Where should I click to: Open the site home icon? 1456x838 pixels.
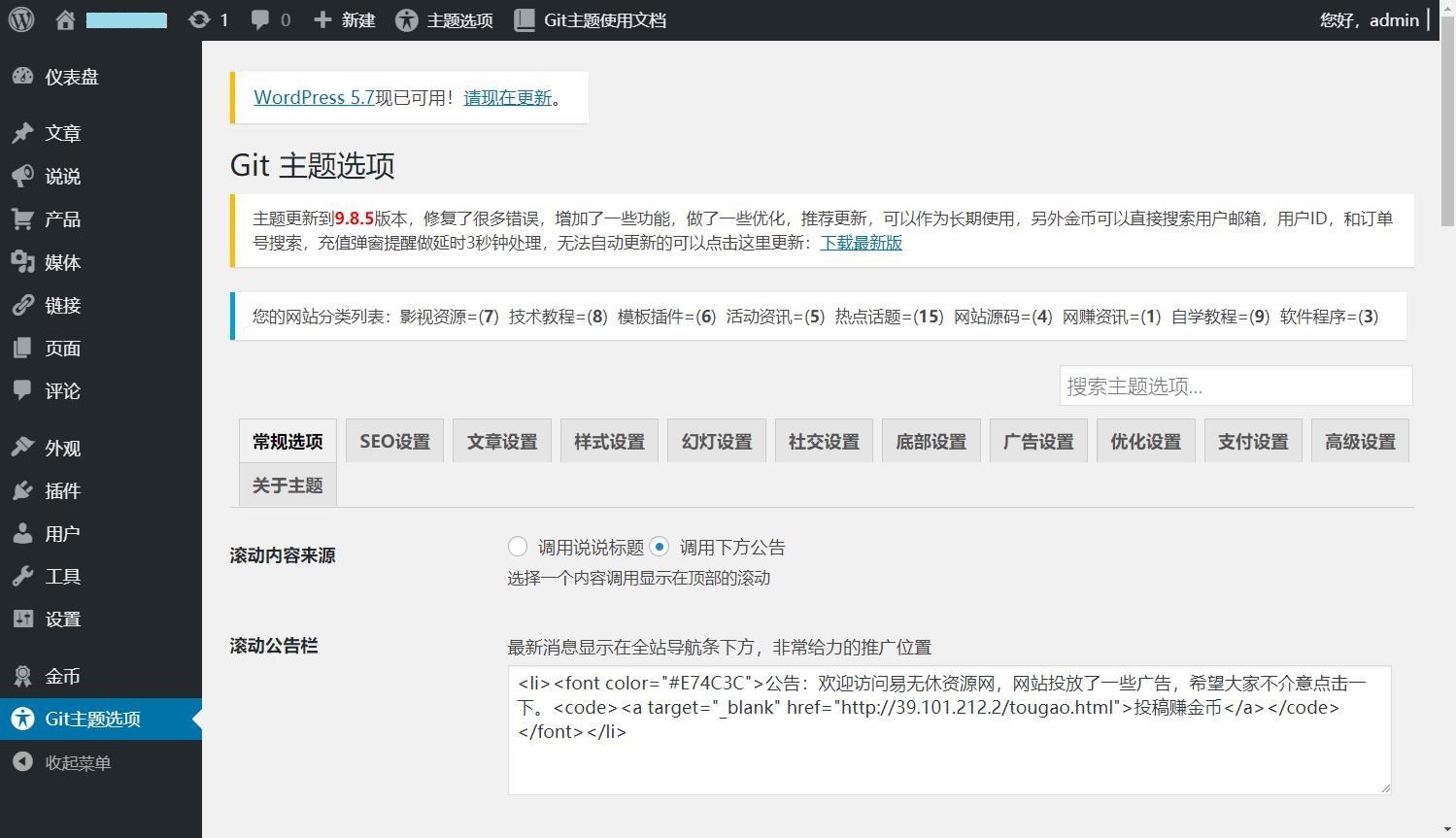pos(65,19)
